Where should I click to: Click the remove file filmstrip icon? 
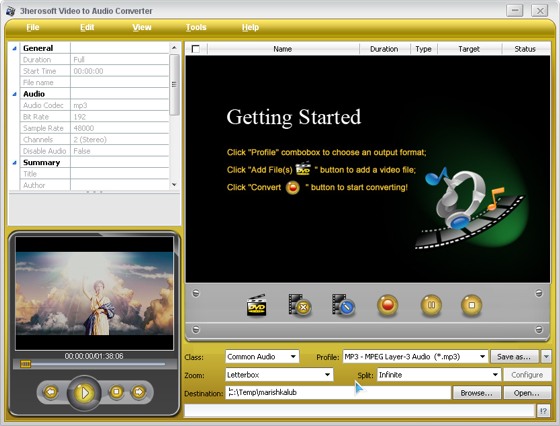point(300,305)
